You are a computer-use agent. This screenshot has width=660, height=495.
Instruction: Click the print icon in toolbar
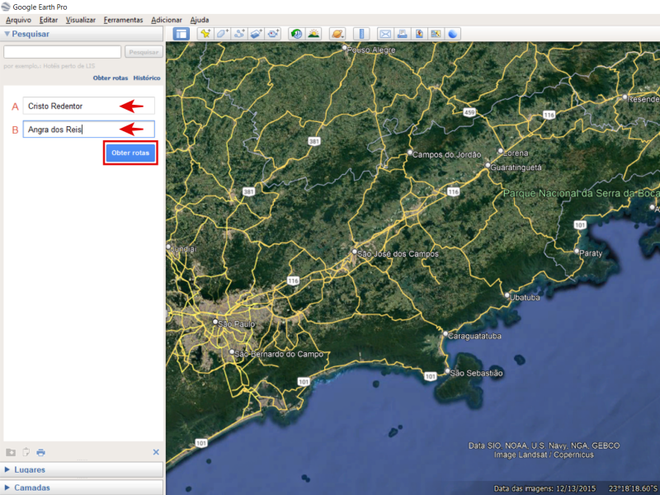(x=402, y=34)
